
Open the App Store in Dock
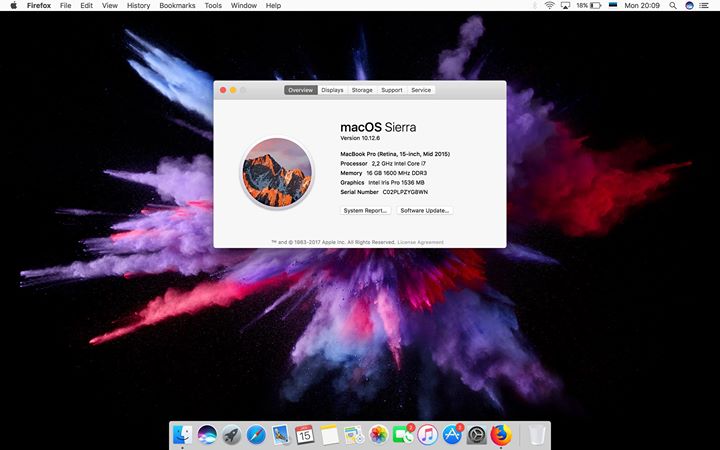click(x=452, y=434)
